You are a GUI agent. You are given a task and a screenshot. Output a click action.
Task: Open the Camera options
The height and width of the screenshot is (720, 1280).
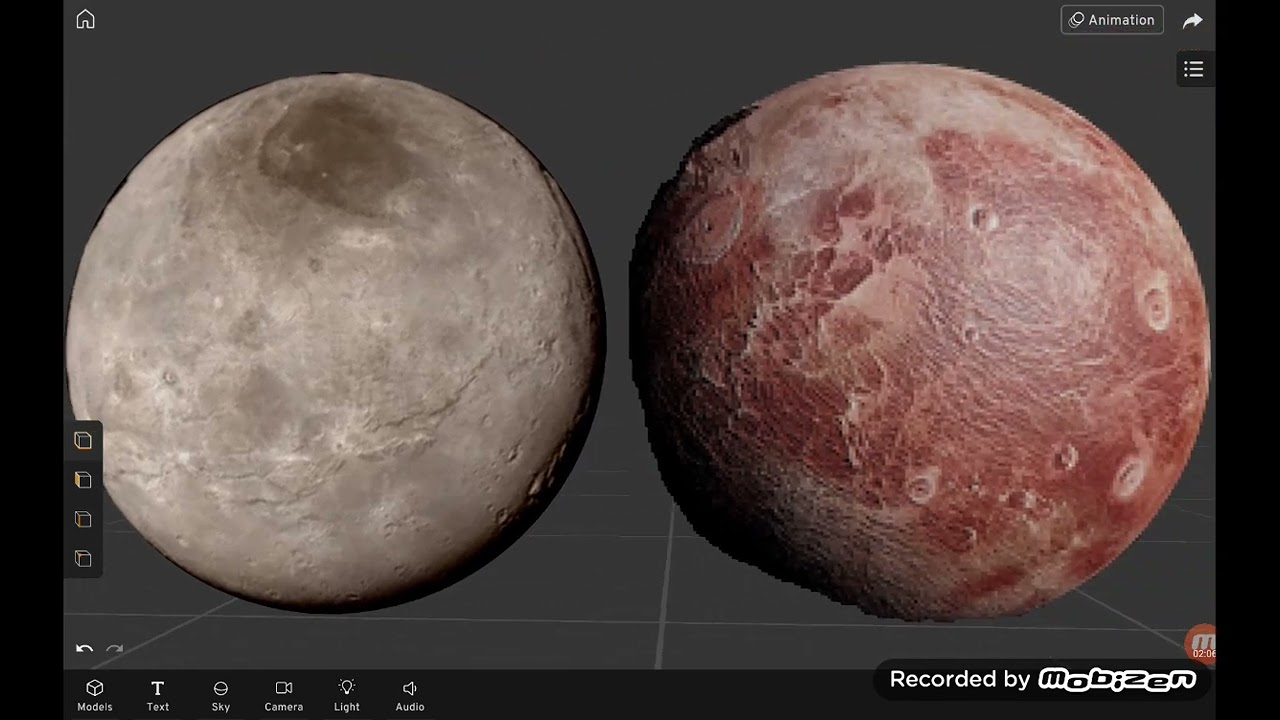click(x=284, y=695)
